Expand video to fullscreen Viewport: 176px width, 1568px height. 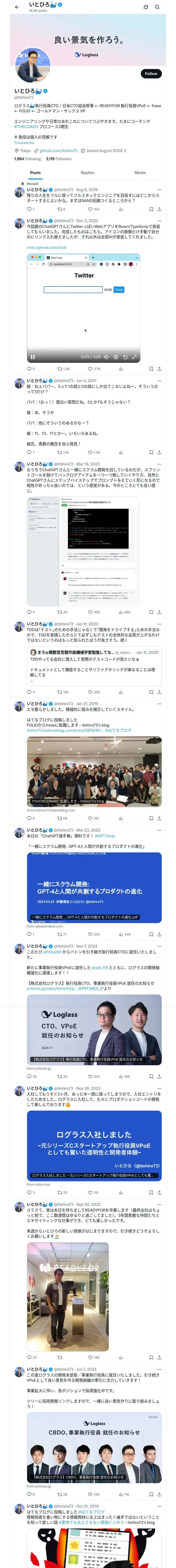(134, 357)
